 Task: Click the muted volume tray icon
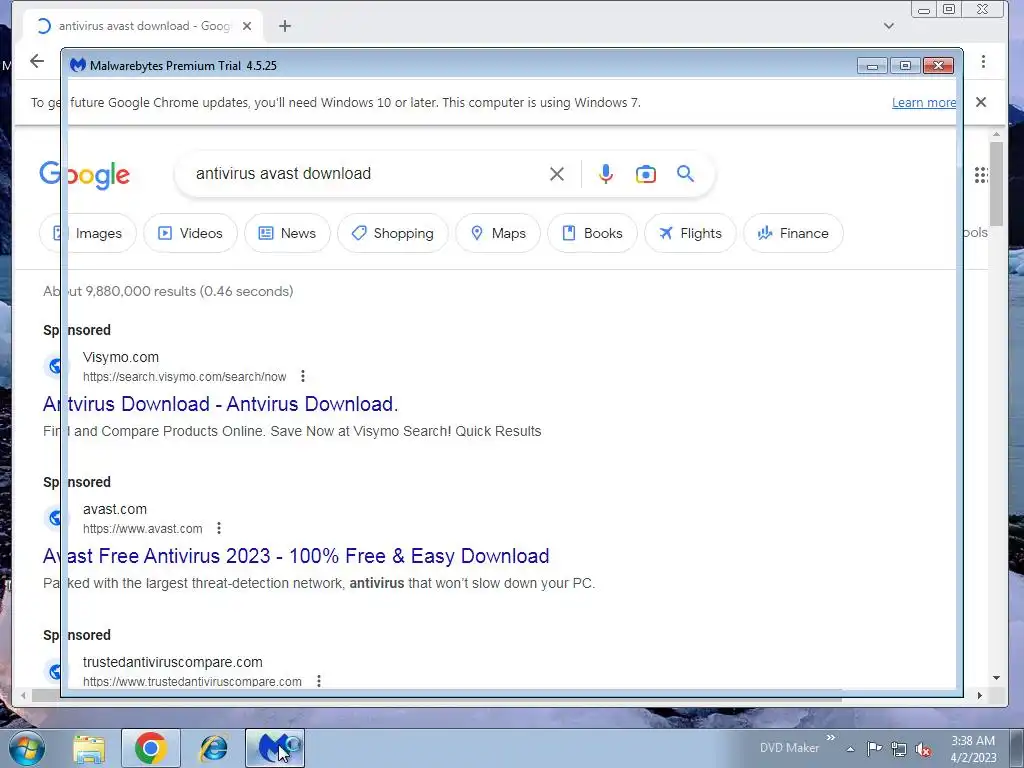[923, 748]
